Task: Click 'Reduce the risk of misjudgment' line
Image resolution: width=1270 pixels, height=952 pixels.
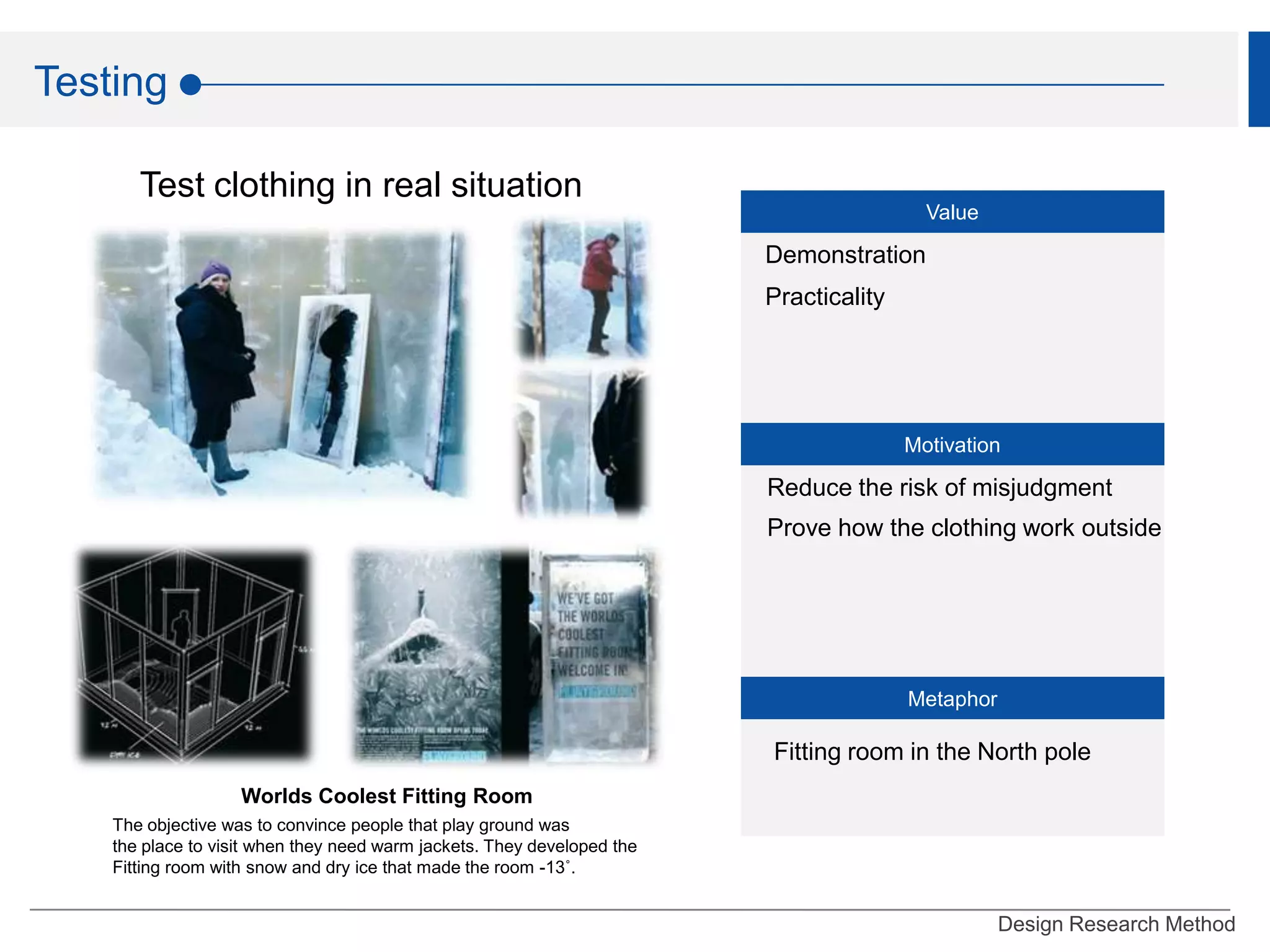Action: point(939,487)
